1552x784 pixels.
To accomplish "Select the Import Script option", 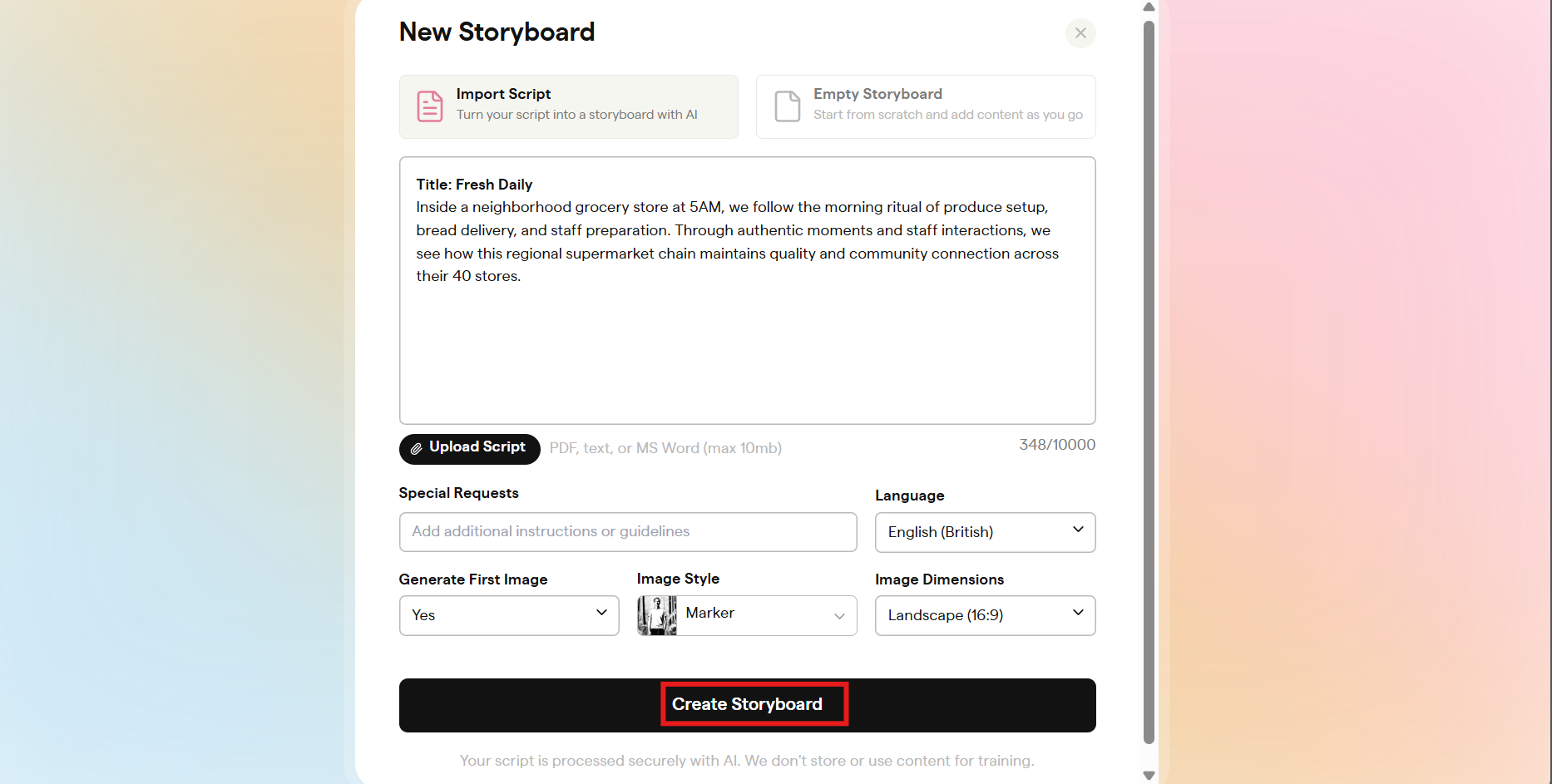I will click(568, 106).
